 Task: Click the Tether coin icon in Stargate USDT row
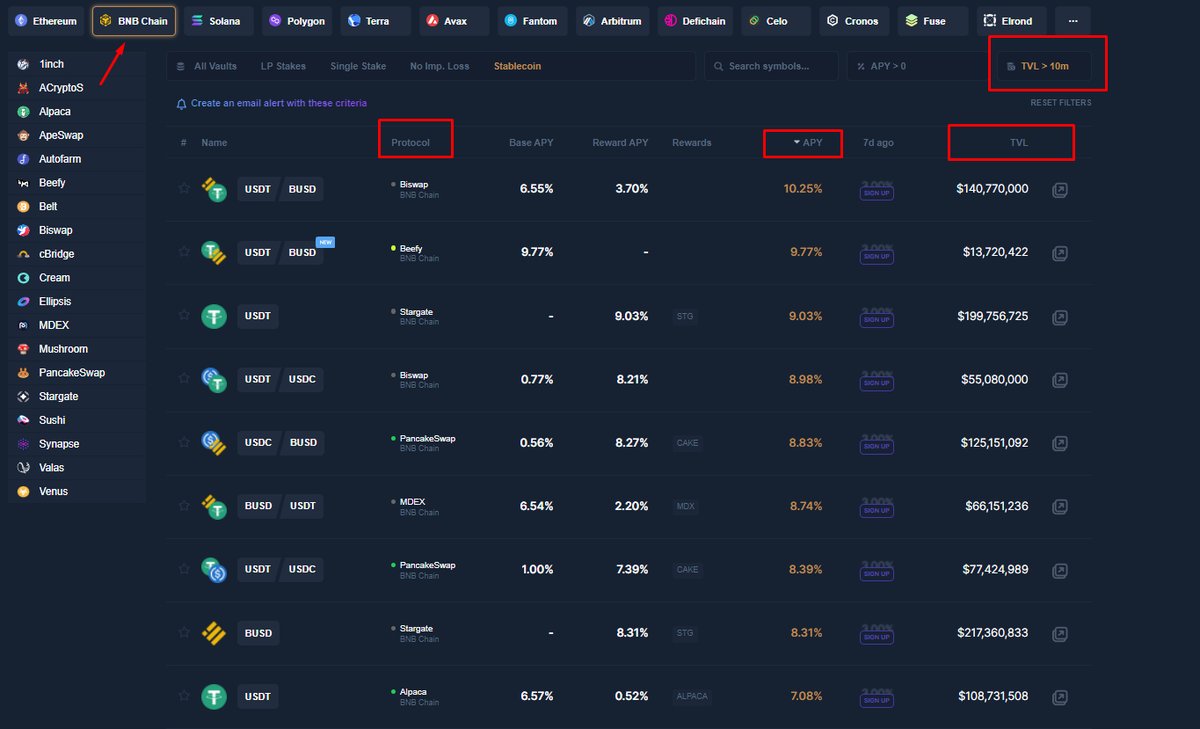214,317
